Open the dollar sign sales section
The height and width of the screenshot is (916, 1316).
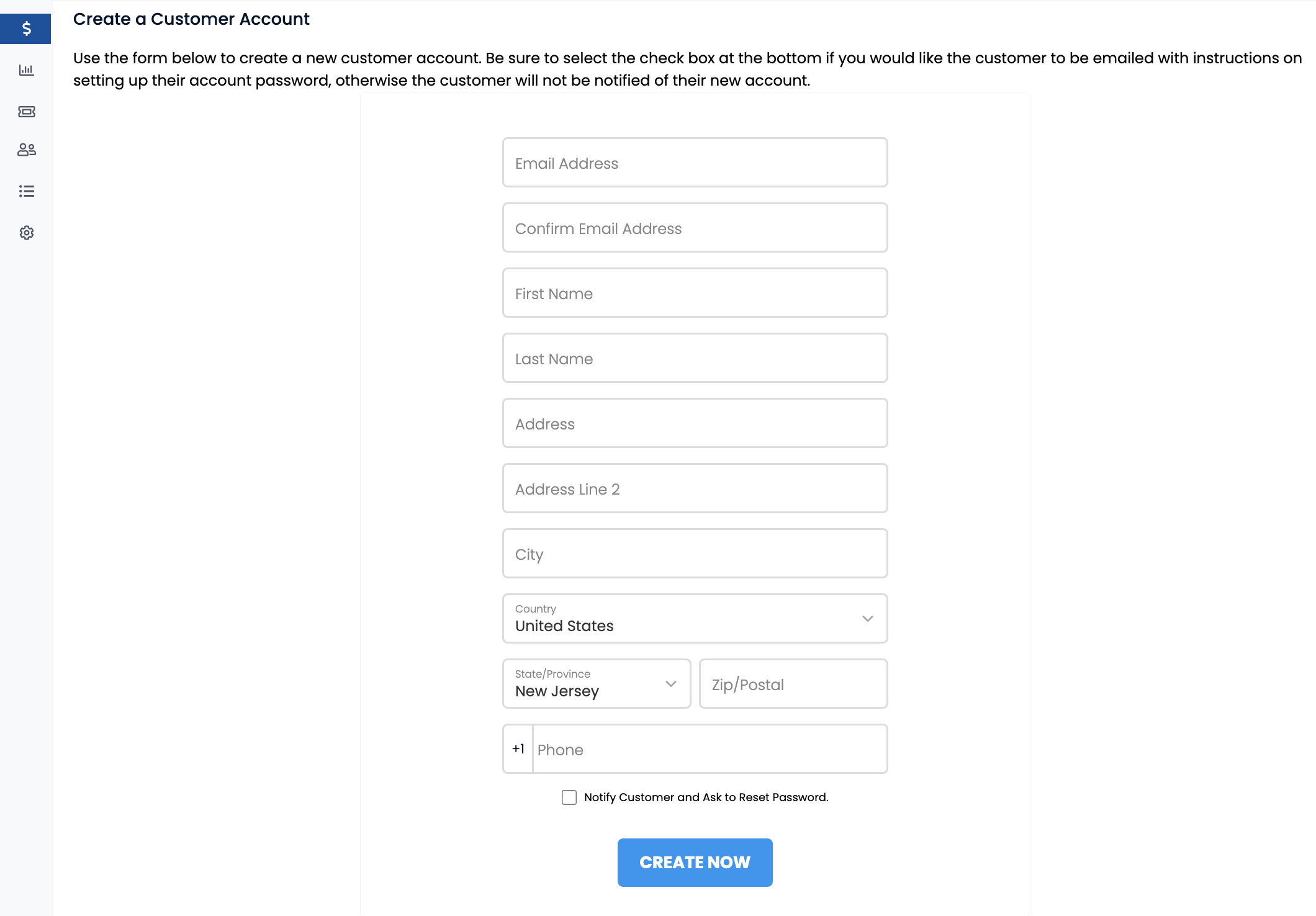click(25, 29)
